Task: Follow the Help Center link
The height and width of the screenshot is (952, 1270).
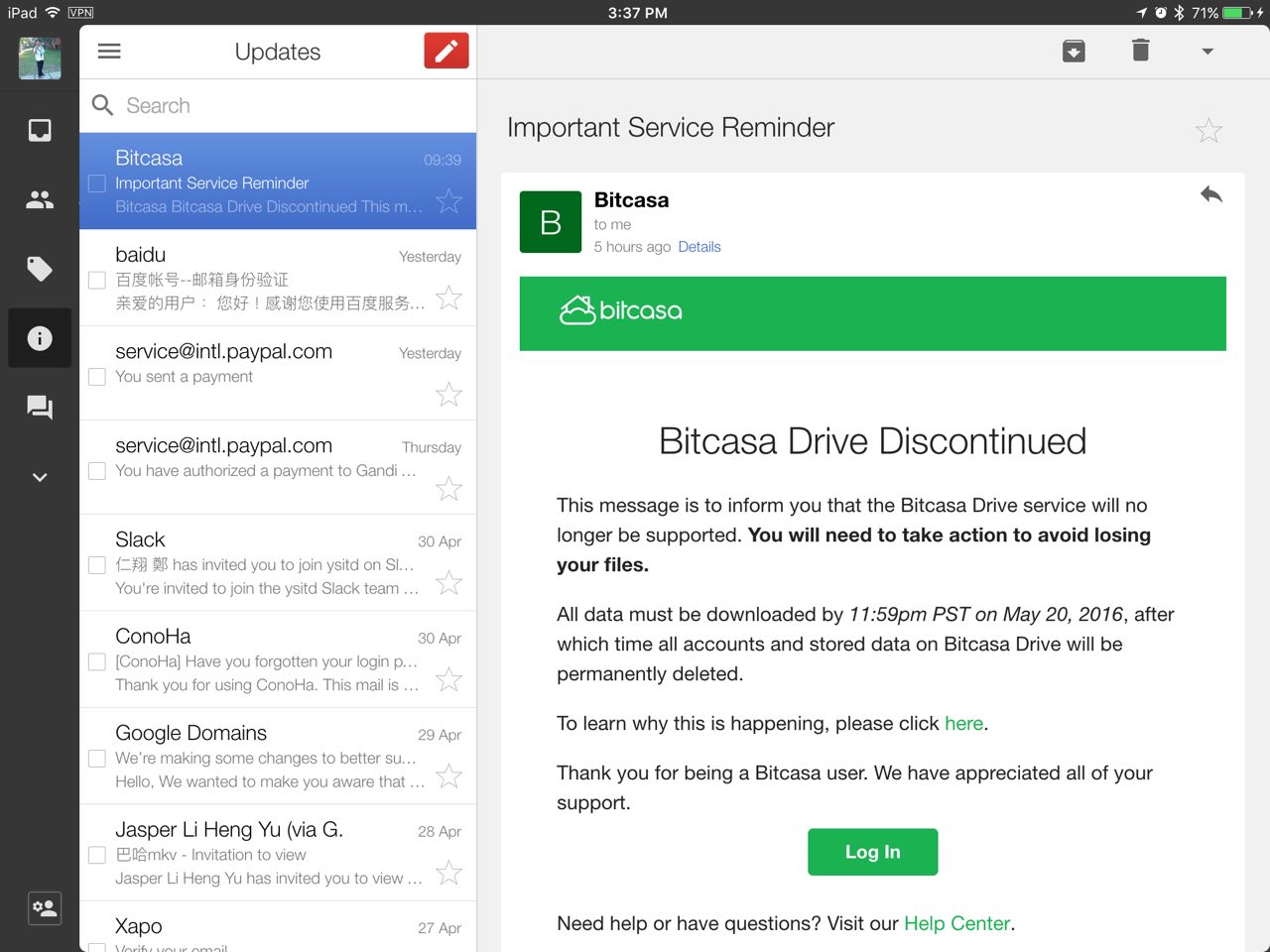Action: click(957, 923)
